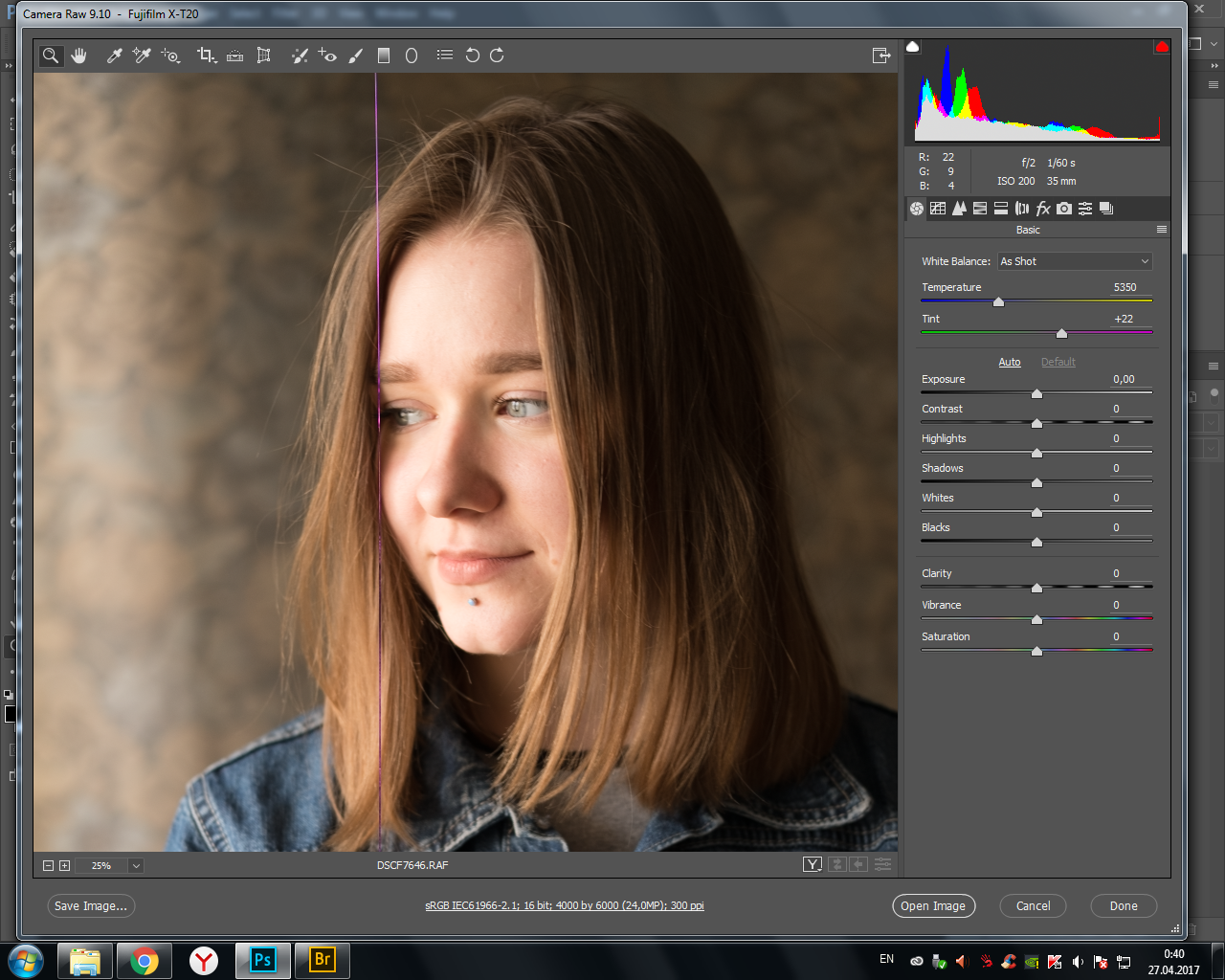Switch to the Tone Curve panel tab
The width and height of the screenshot is (1225, 980).
tap(938, 209)
